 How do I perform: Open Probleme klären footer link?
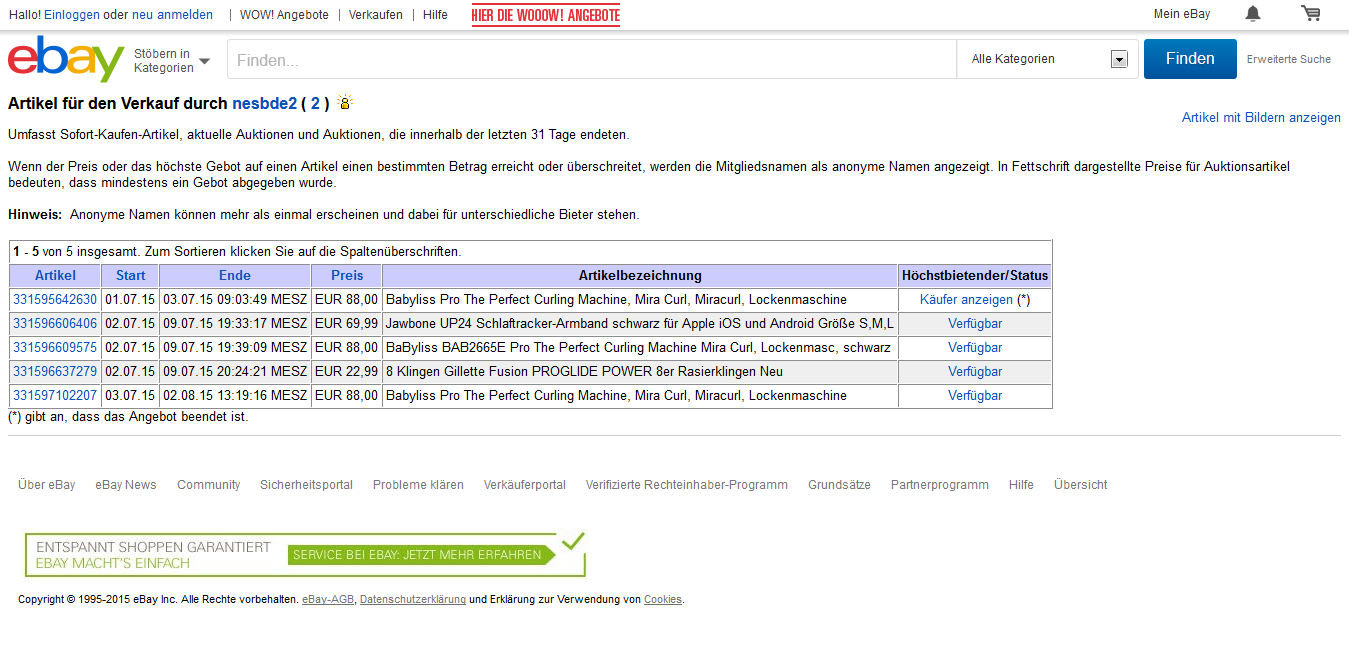tap(418, 485)
